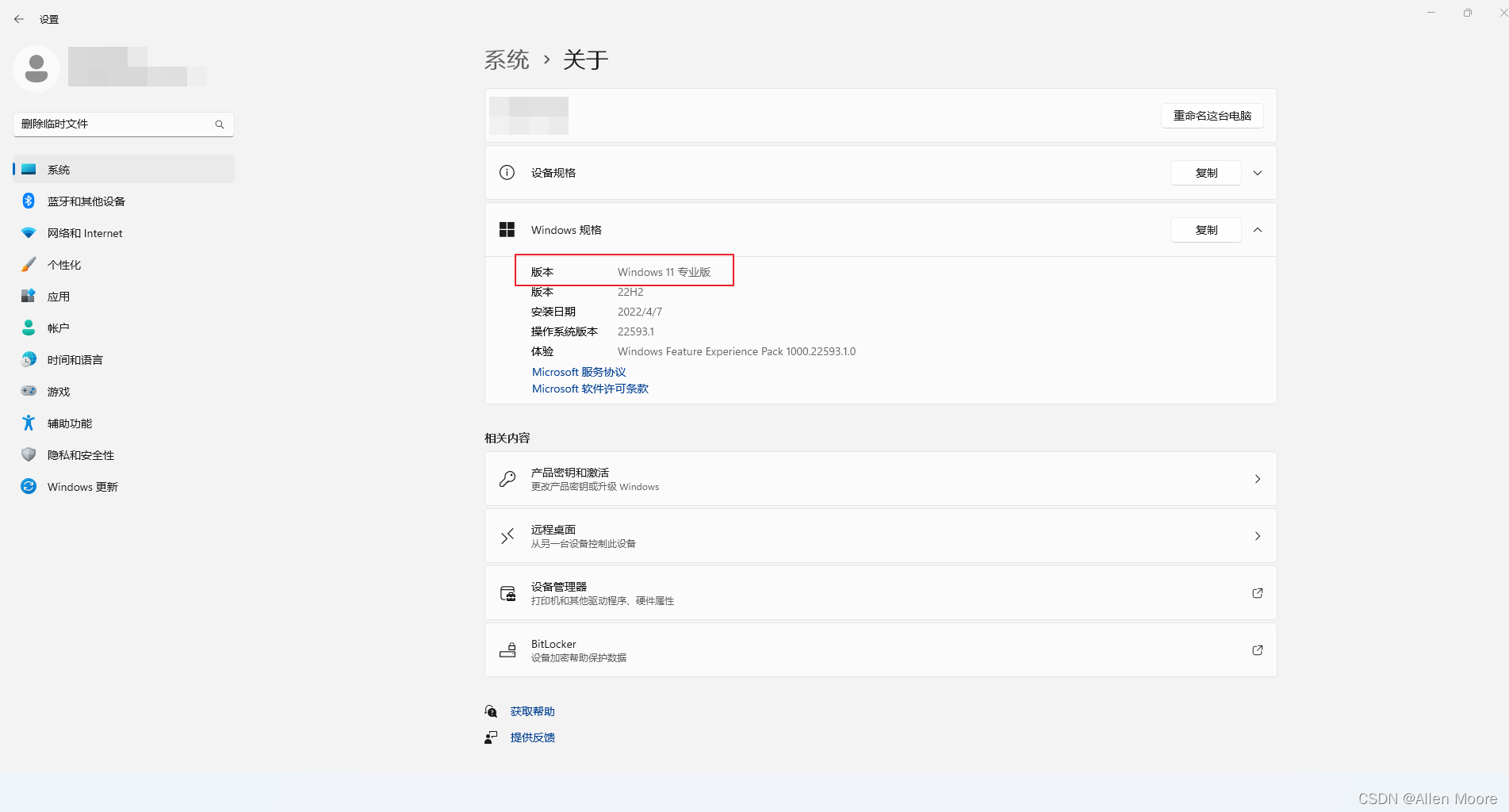
Task: Click the shield icon for 隐私和安全性
Action: click(x=29, y=454)
